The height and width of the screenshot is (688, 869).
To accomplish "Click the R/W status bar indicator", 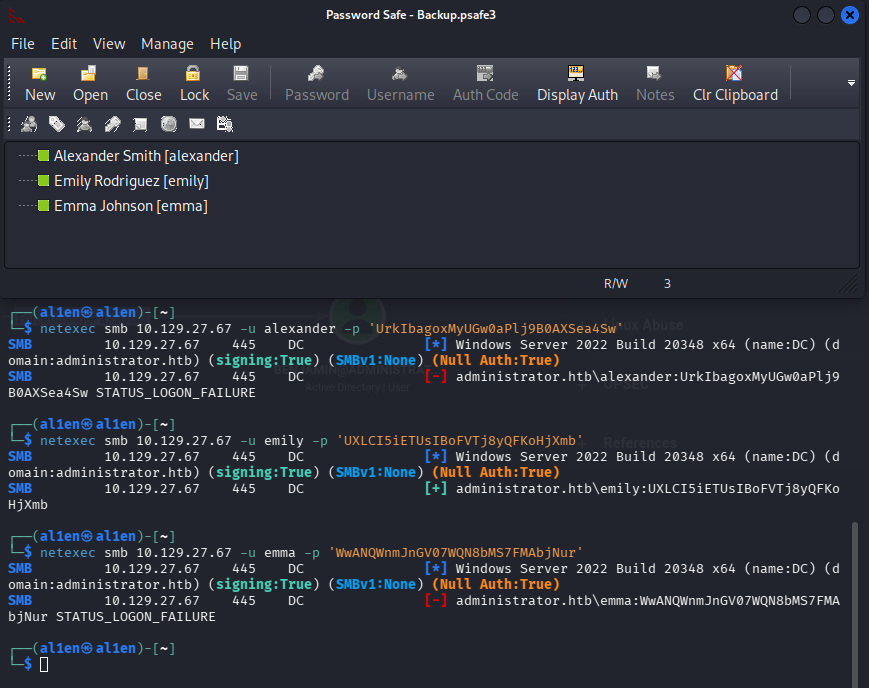I will pyautogui.click(x=616, y=284).
